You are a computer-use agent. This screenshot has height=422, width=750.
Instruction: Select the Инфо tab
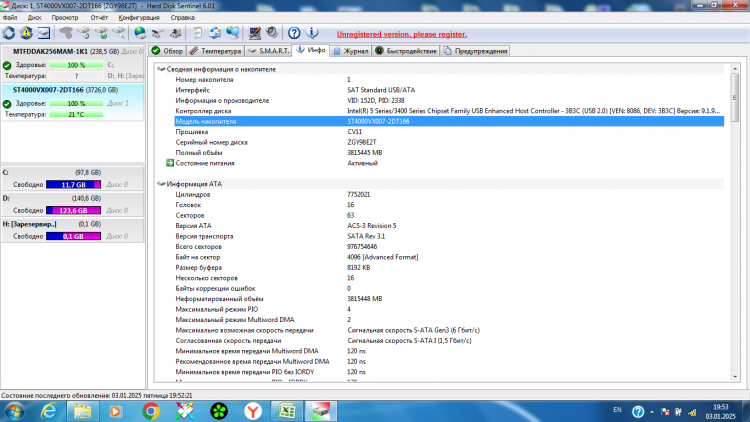pos(311,50)
